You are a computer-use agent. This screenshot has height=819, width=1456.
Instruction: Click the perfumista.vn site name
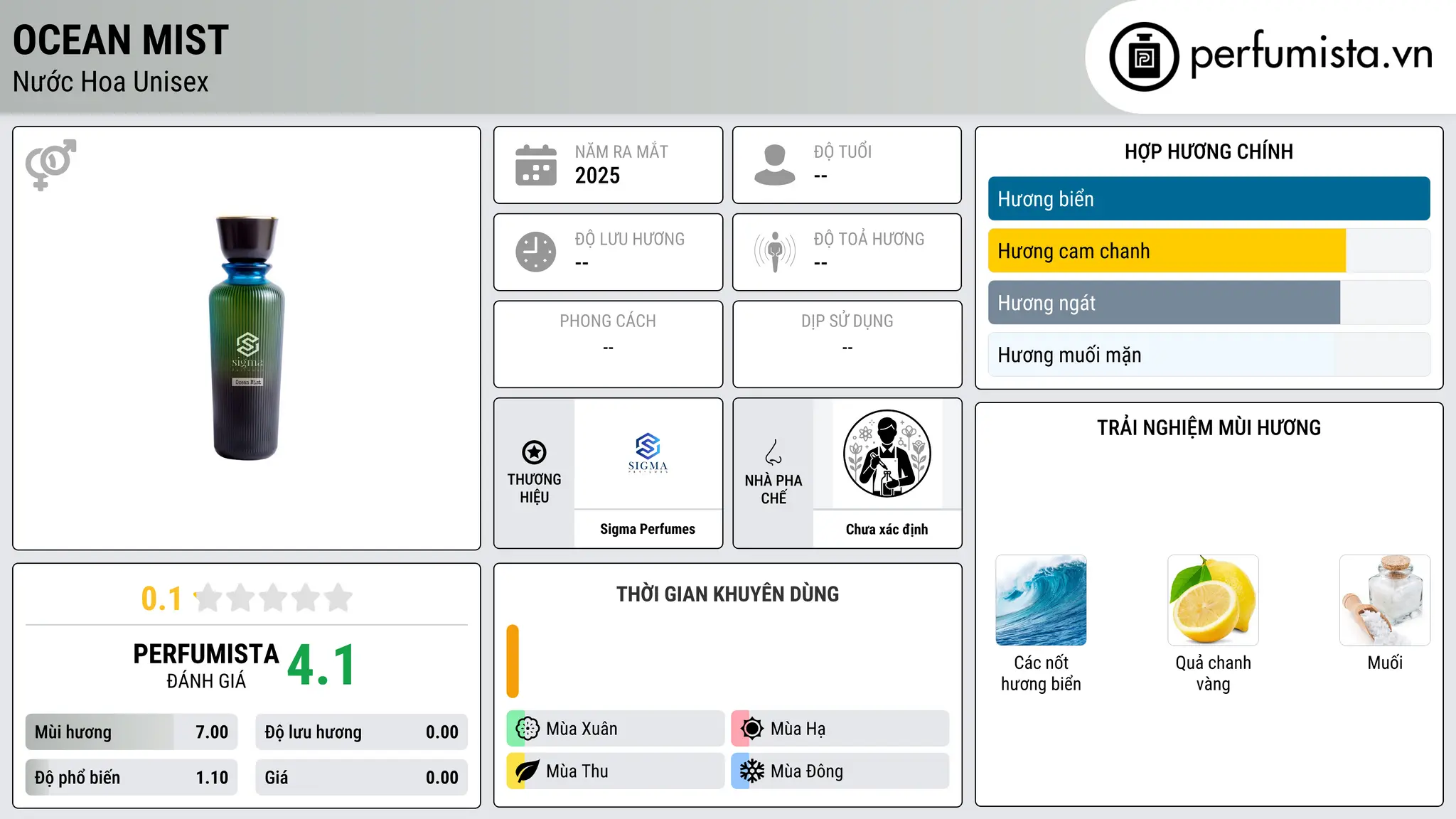click(x=1311, y=54)
